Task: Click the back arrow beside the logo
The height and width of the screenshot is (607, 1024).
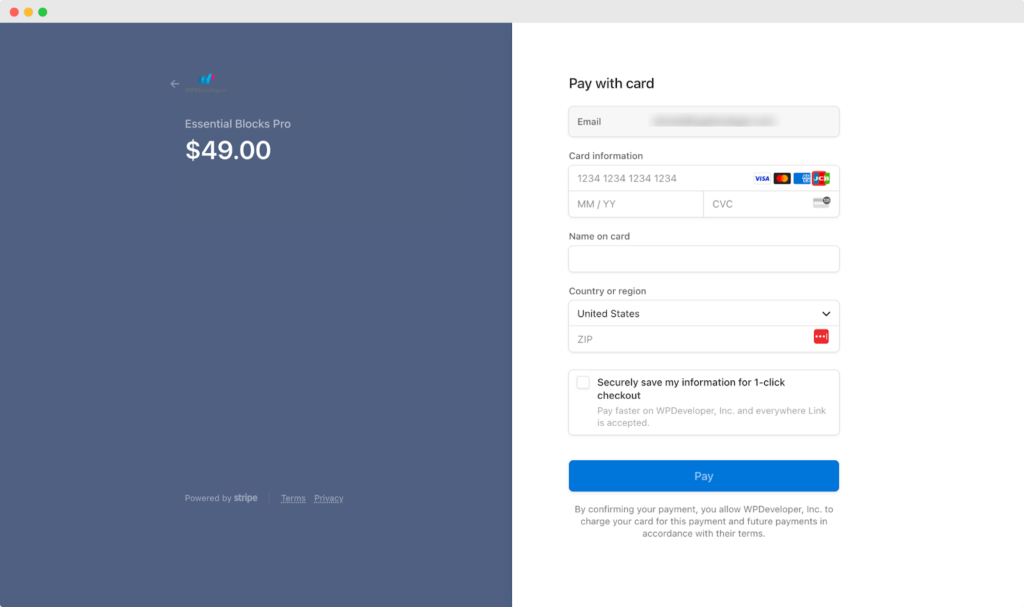Action: point(176,84)
